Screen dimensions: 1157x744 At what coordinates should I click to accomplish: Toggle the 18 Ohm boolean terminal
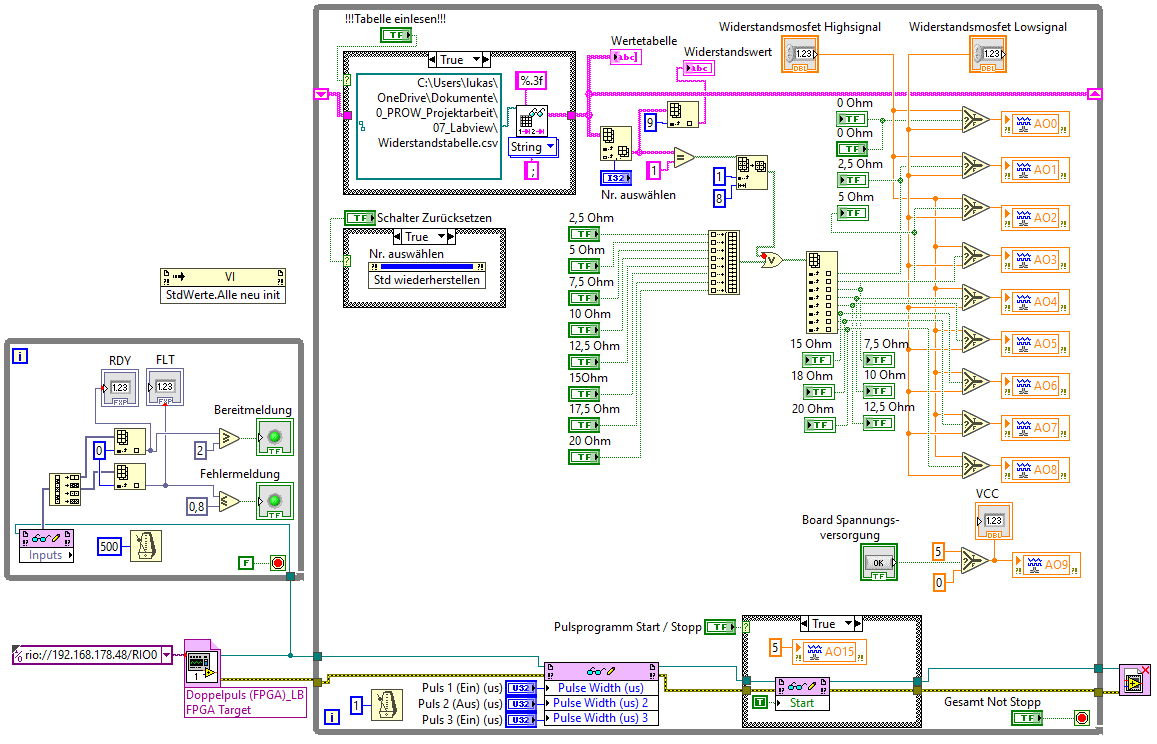click(820, 392)
